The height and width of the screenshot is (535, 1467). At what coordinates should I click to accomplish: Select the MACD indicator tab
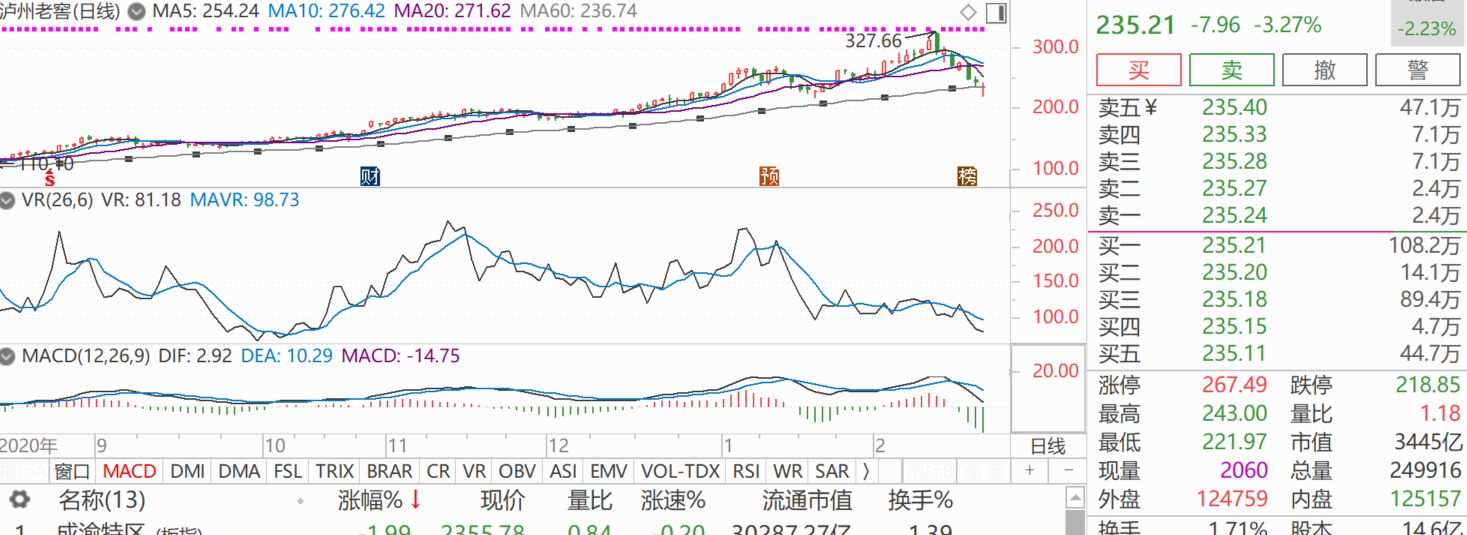point(129,470)
